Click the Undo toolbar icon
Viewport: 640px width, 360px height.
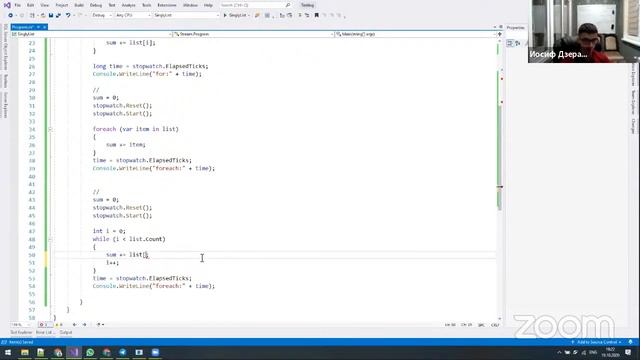(68, 15)
